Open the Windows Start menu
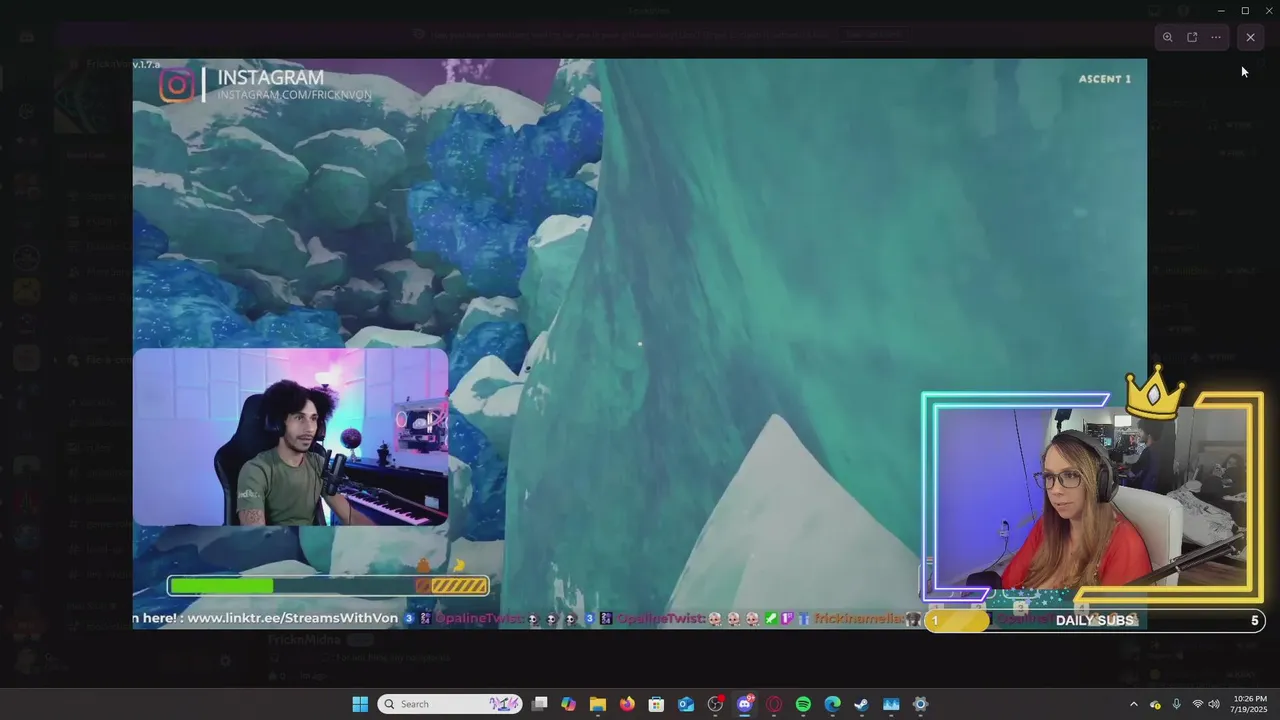This screenshot has height=720, width=1280. 360,704
